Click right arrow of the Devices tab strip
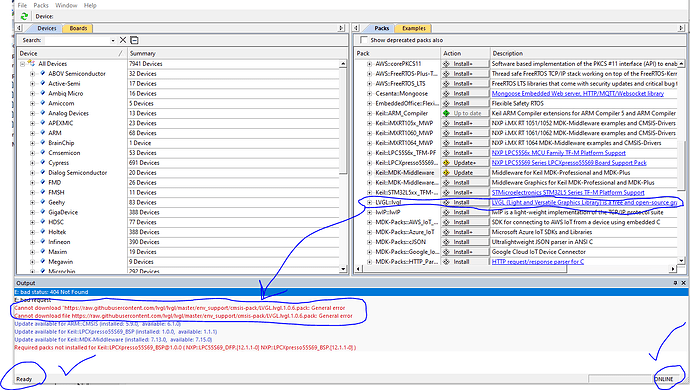The height and width of the screenshot is (390, 690). click(341, 28)
